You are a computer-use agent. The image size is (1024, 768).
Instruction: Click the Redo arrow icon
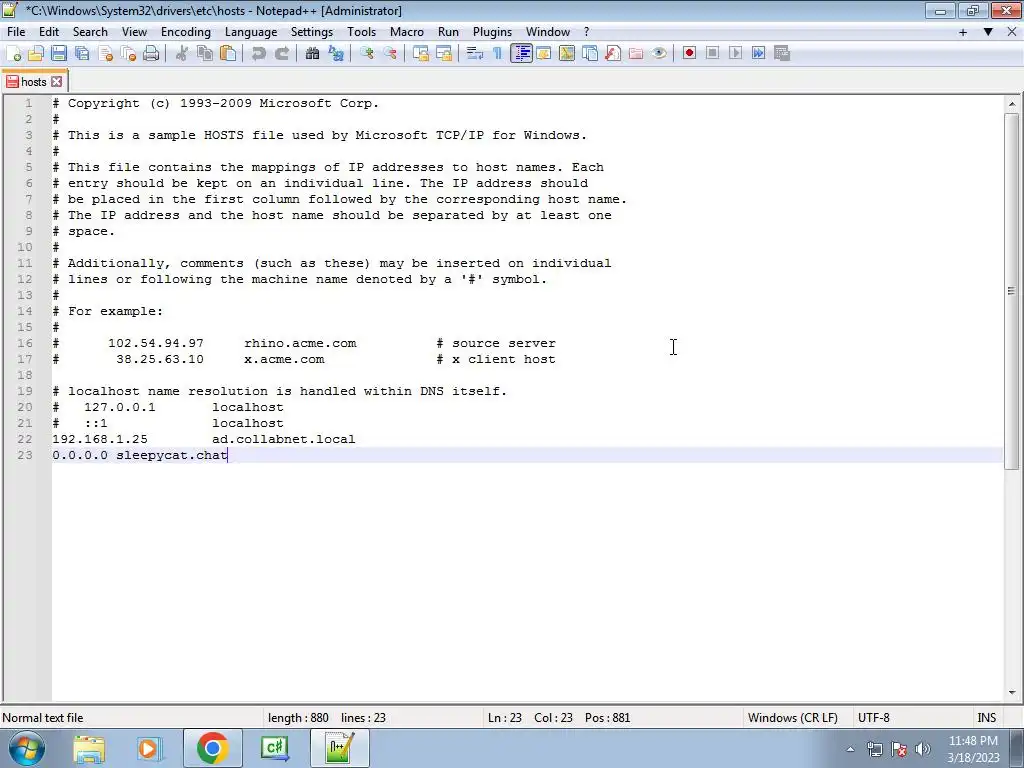pyautogui.click(x=281, y=54)
